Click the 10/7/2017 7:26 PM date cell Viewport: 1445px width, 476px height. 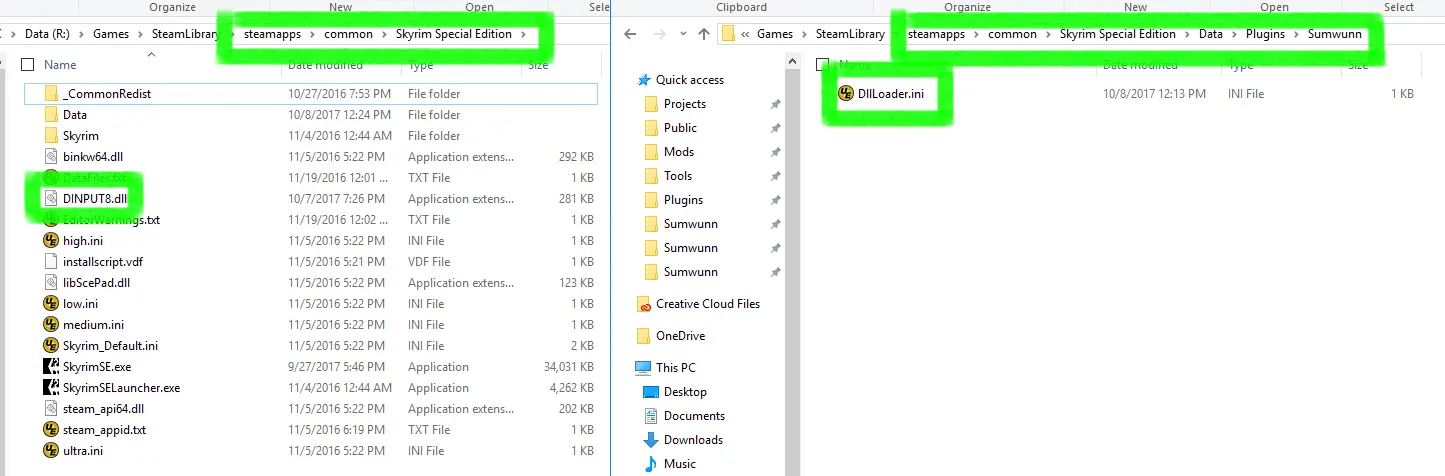coord(336,198)
